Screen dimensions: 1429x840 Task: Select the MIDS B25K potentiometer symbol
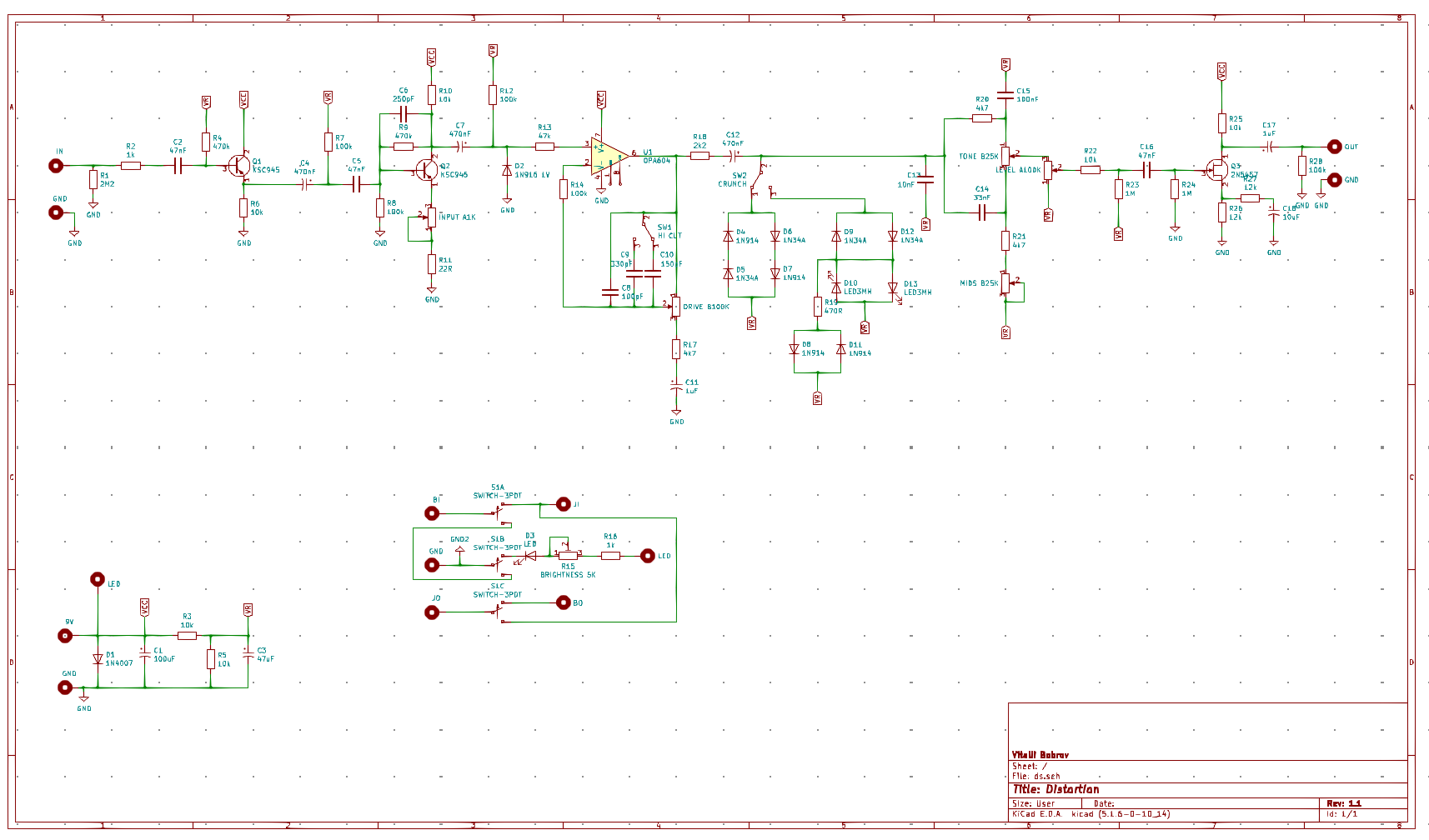pyautogui.click(x=1007, y=283)
